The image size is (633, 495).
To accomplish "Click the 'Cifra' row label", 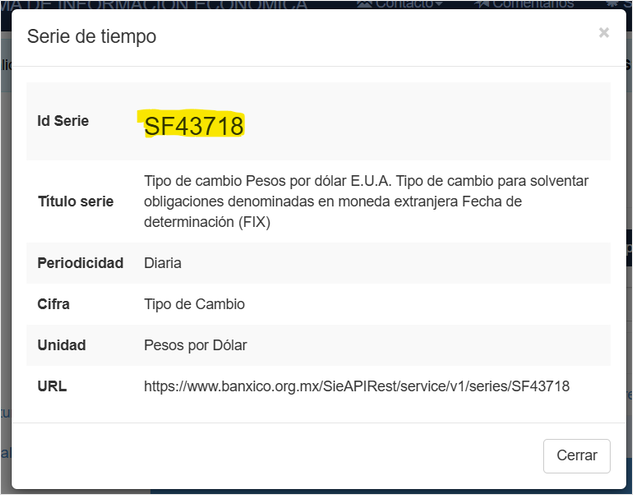I will (54, 304).
